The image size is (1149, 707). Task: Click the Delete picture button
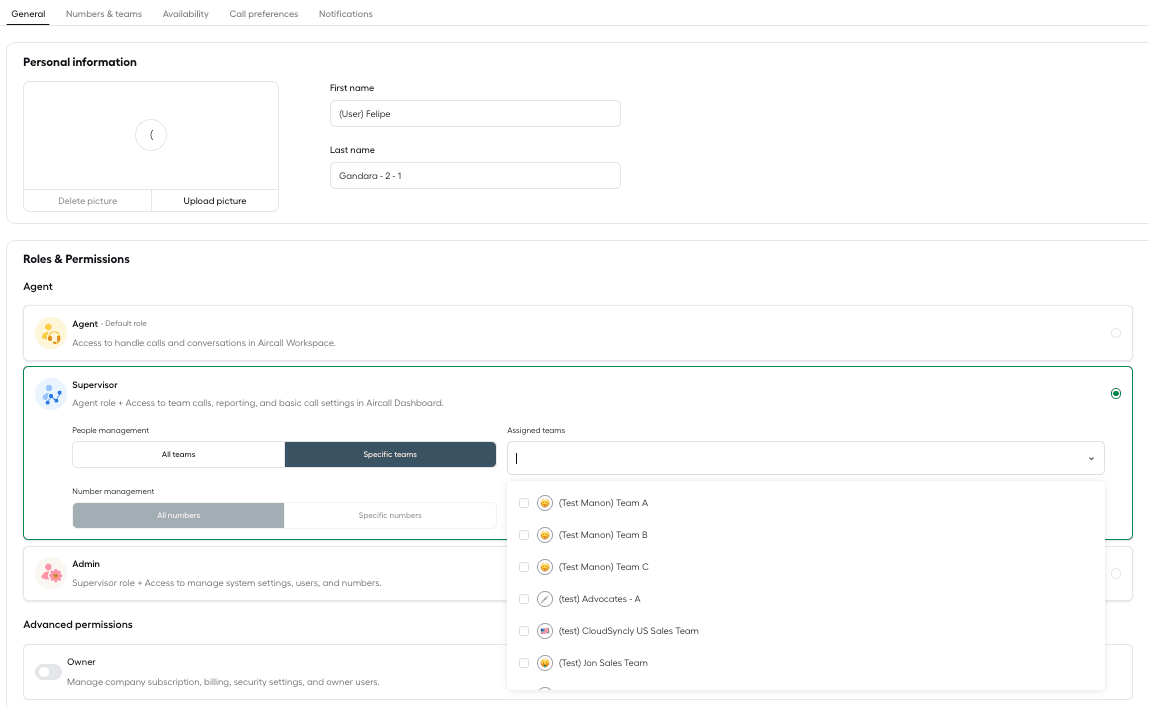point(88,201)
